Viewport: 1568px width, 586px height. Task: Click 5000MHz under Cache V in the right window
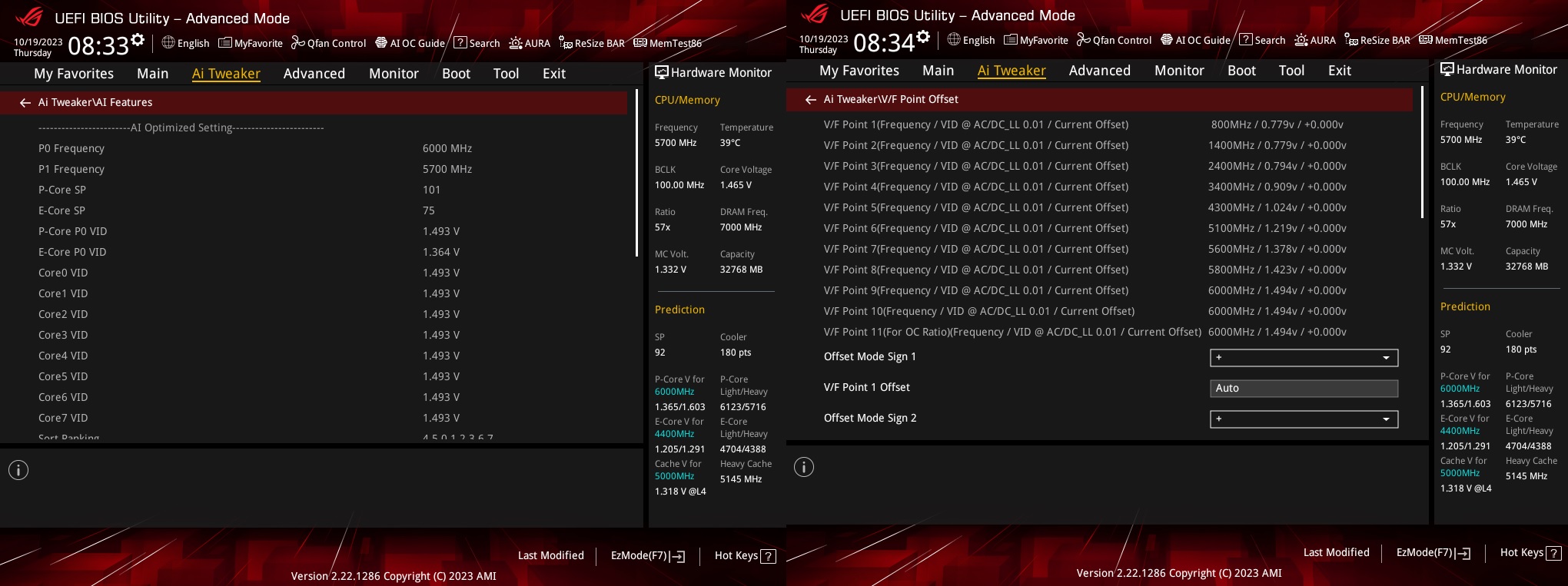(x=1460, y=473)
